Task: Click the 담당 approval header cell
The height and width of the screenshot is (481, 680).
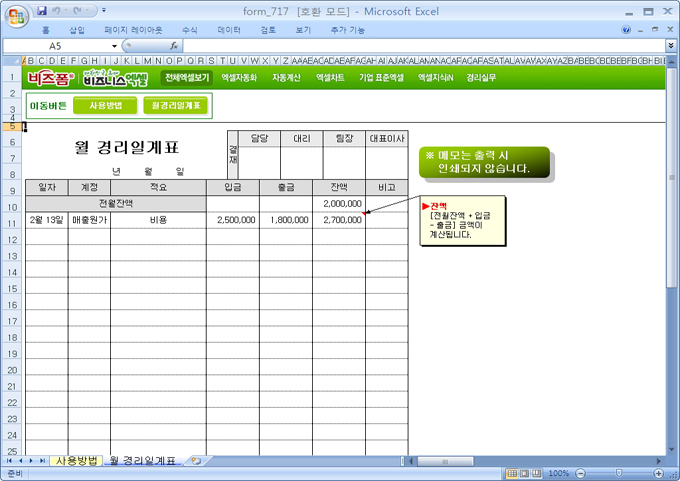Action: [259, 138]
